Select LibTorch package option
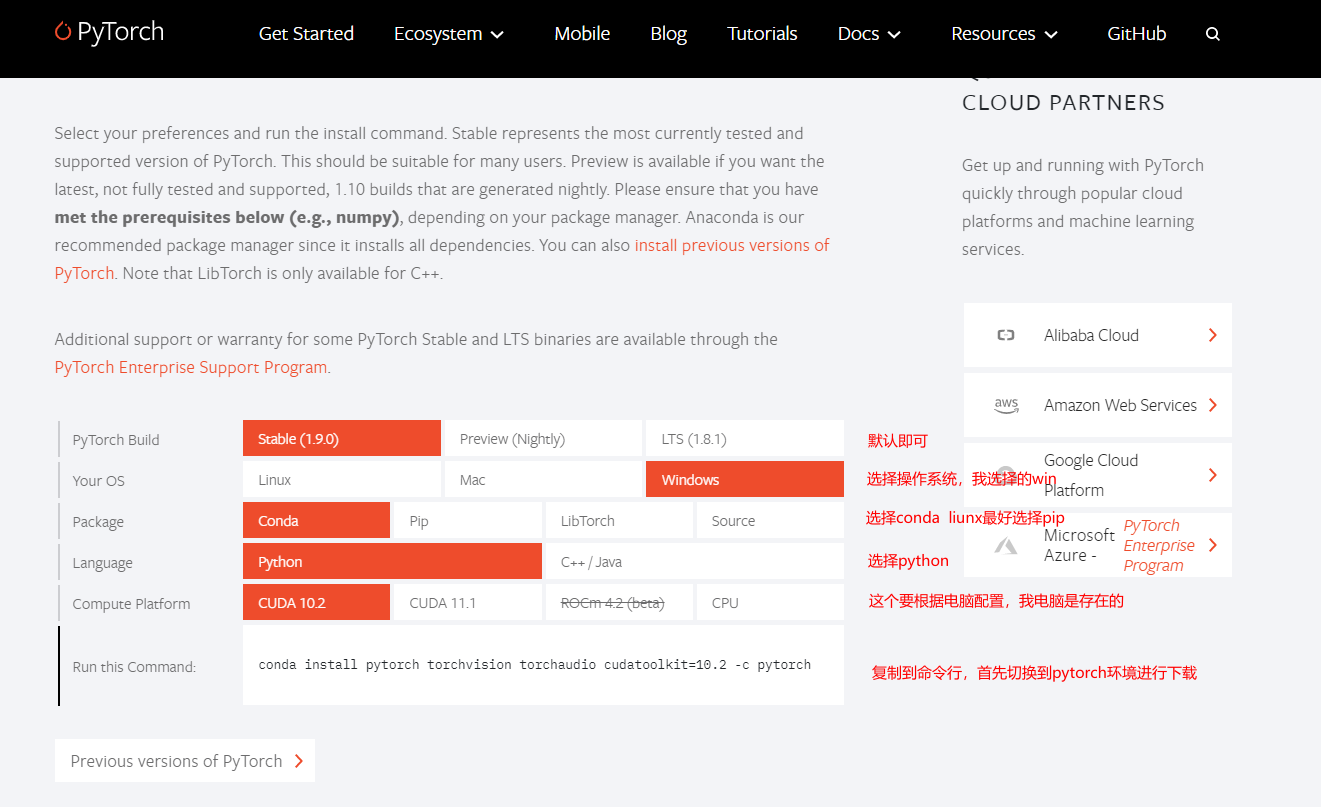The image size is (1321, 807). [619, 521]
